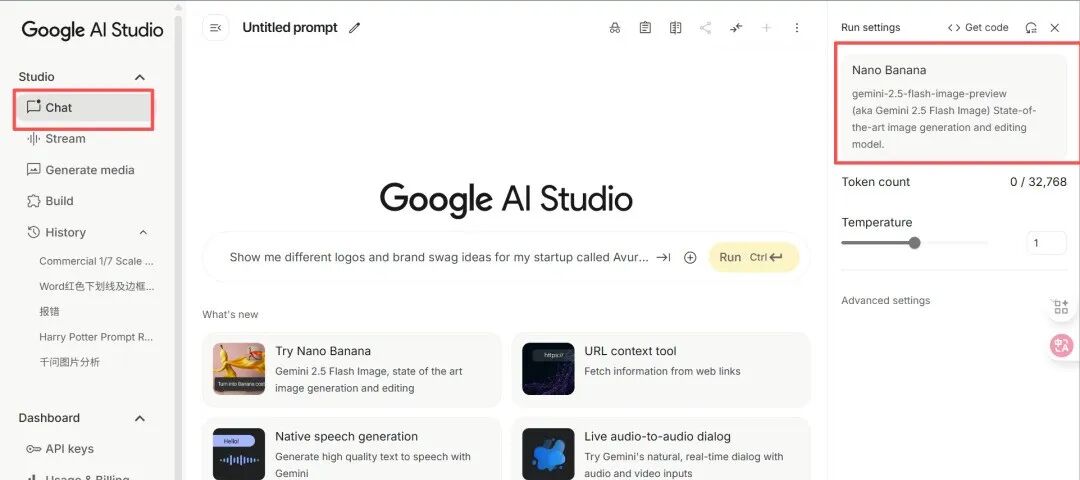Open the three-dot more options menu
1080x480 pixels.
797,28
